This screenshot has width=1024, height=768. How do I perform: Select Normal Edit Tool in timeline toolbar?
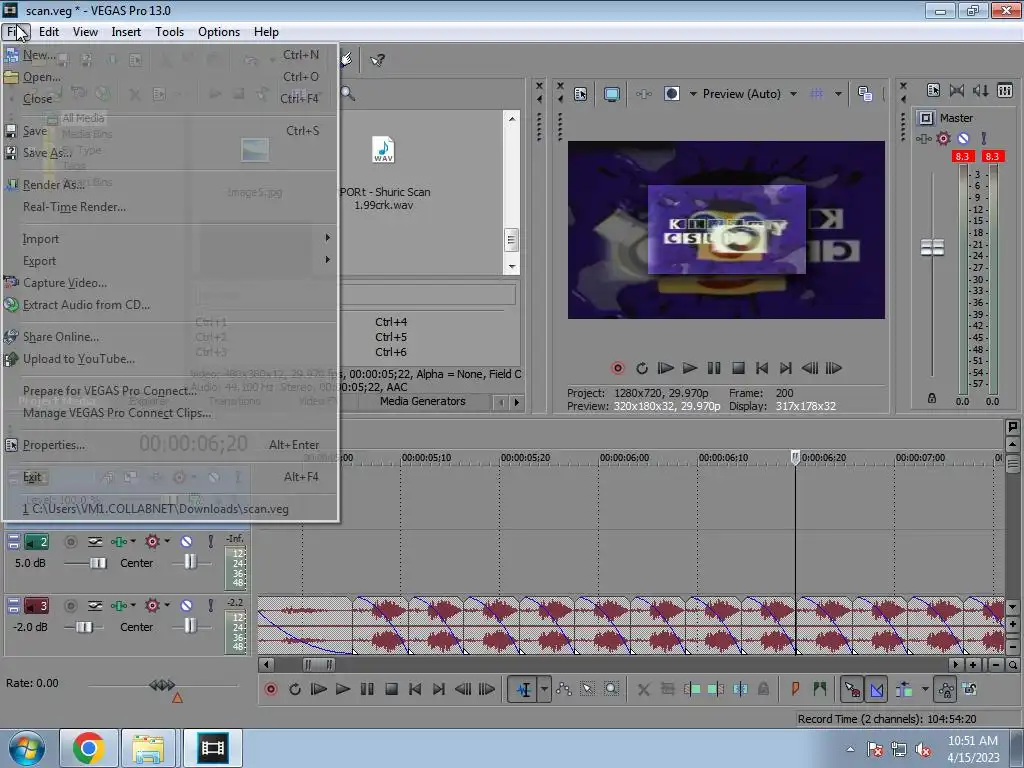(524, 689)
